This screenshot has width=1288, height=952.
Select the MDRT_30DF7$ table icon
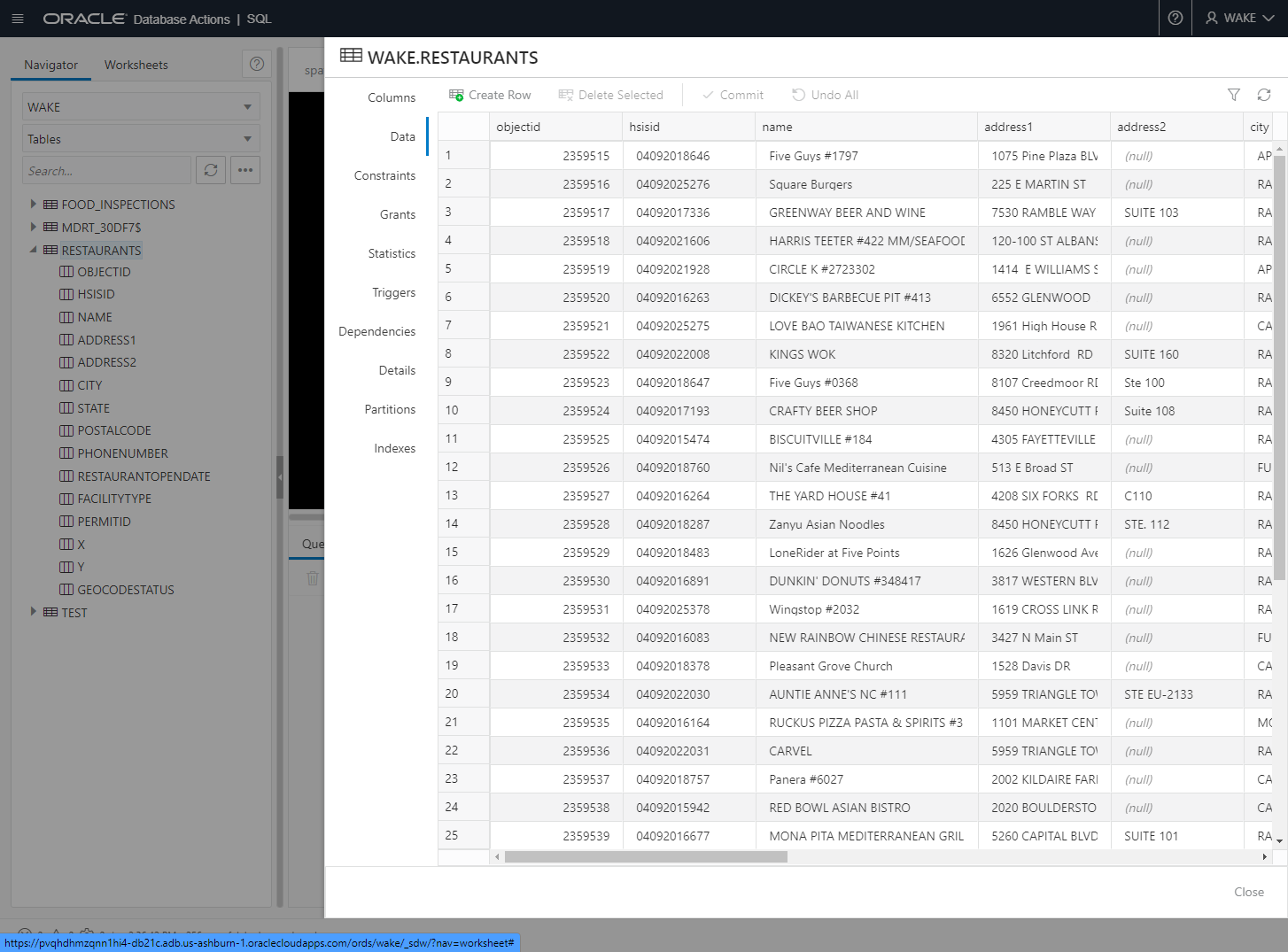50,228
